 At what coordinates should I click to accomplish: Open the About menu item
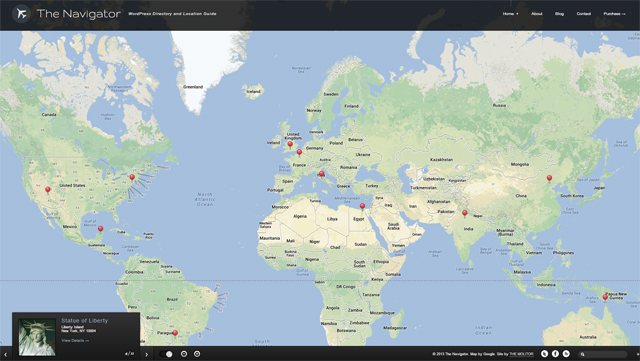[536, 14]
